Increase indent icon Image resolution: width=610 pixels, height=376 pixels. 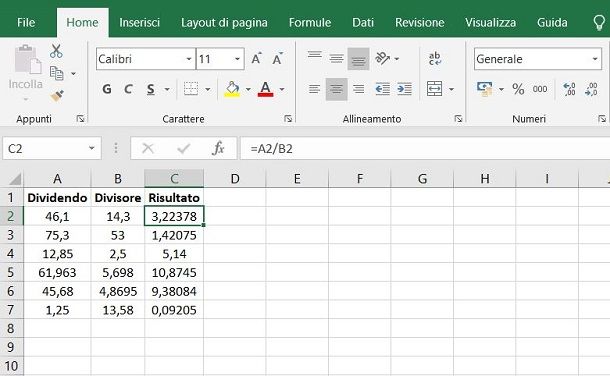(x=405, y=89)
